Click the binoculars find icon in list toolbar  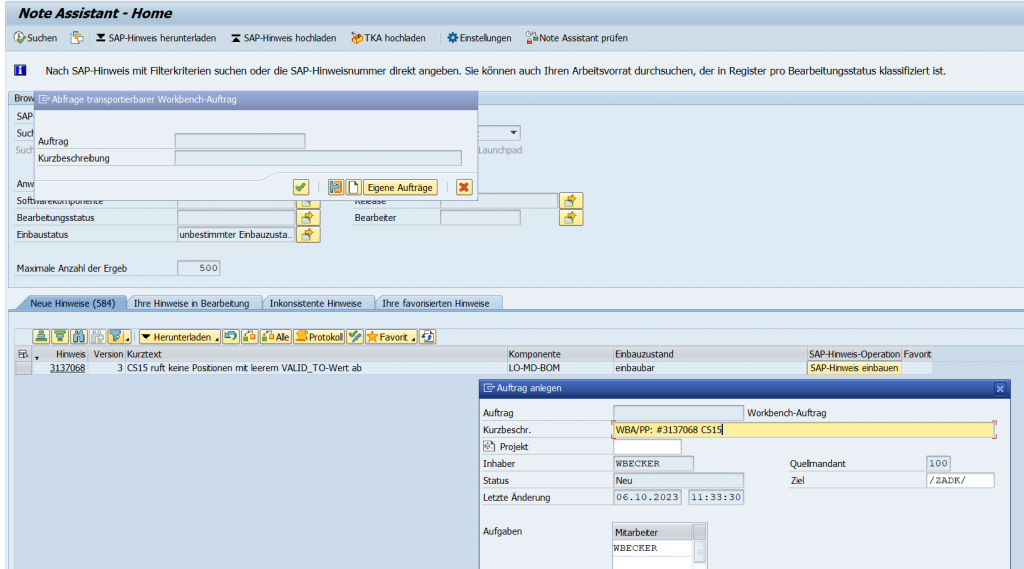coord(78,337)
